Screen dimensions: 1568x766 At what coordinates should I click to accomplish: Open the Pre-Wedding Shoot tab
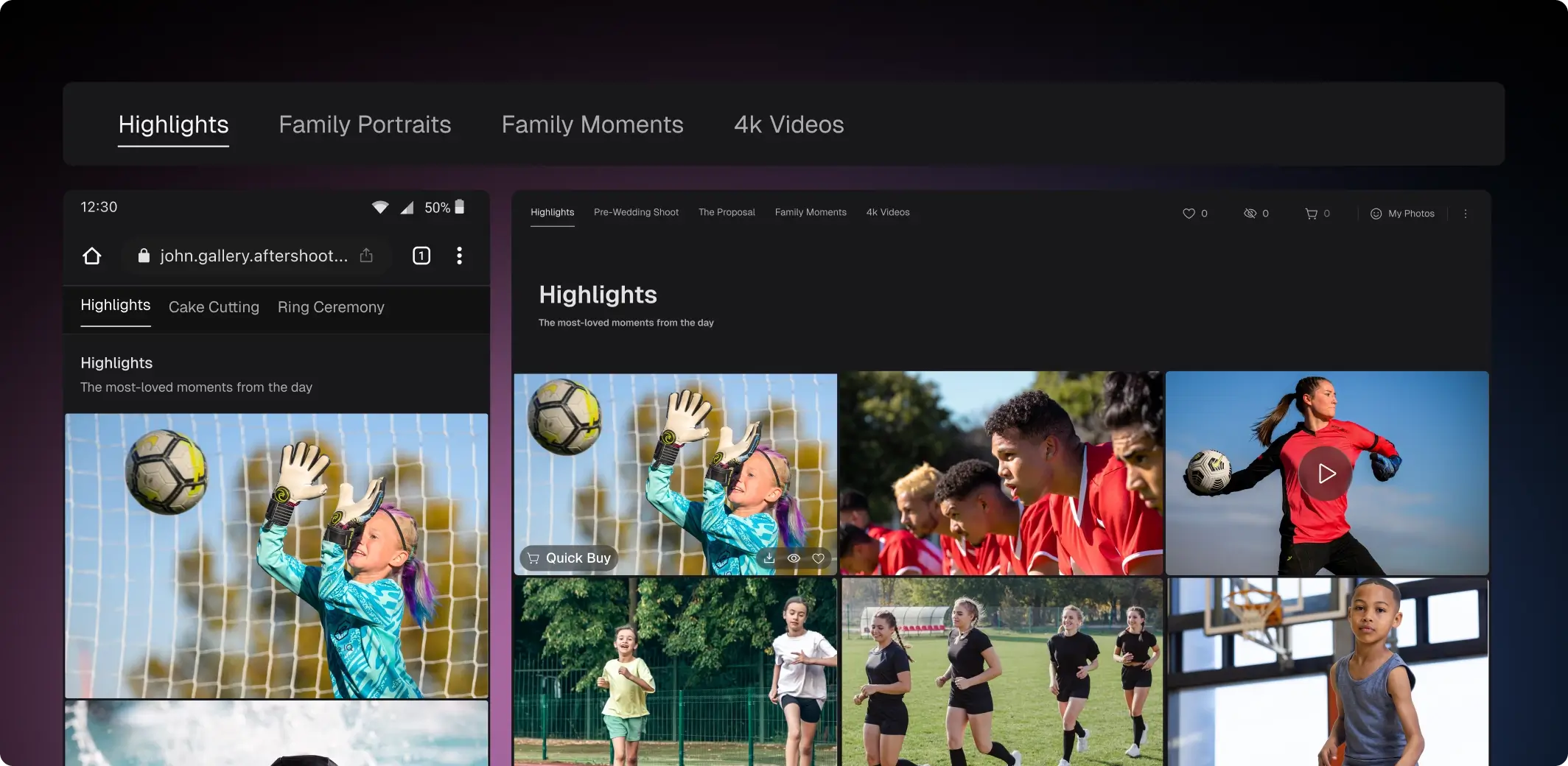point(636,212)
